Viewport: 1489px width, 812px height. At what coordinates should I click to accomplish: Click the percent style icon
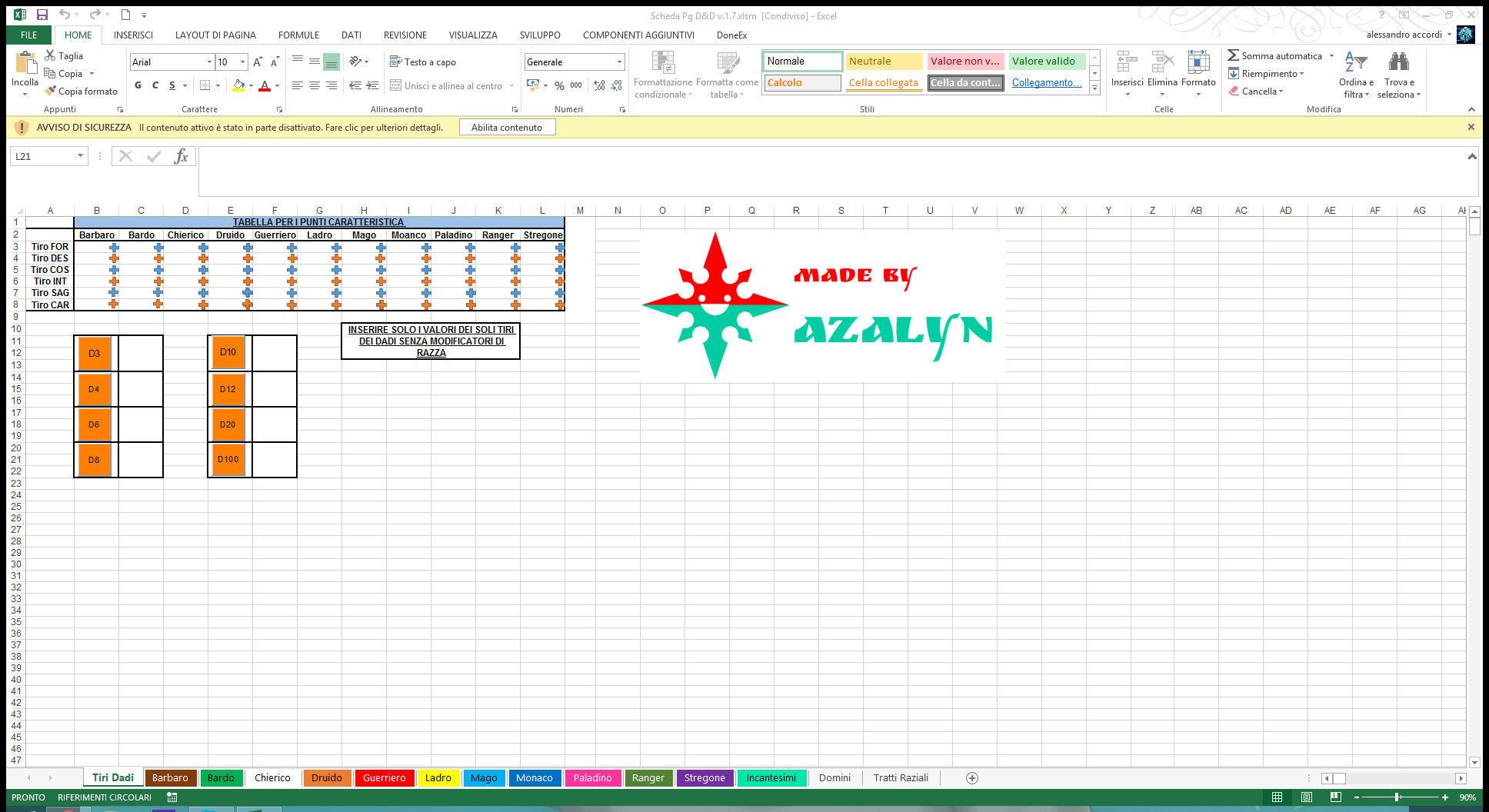[x=559, y=85]
